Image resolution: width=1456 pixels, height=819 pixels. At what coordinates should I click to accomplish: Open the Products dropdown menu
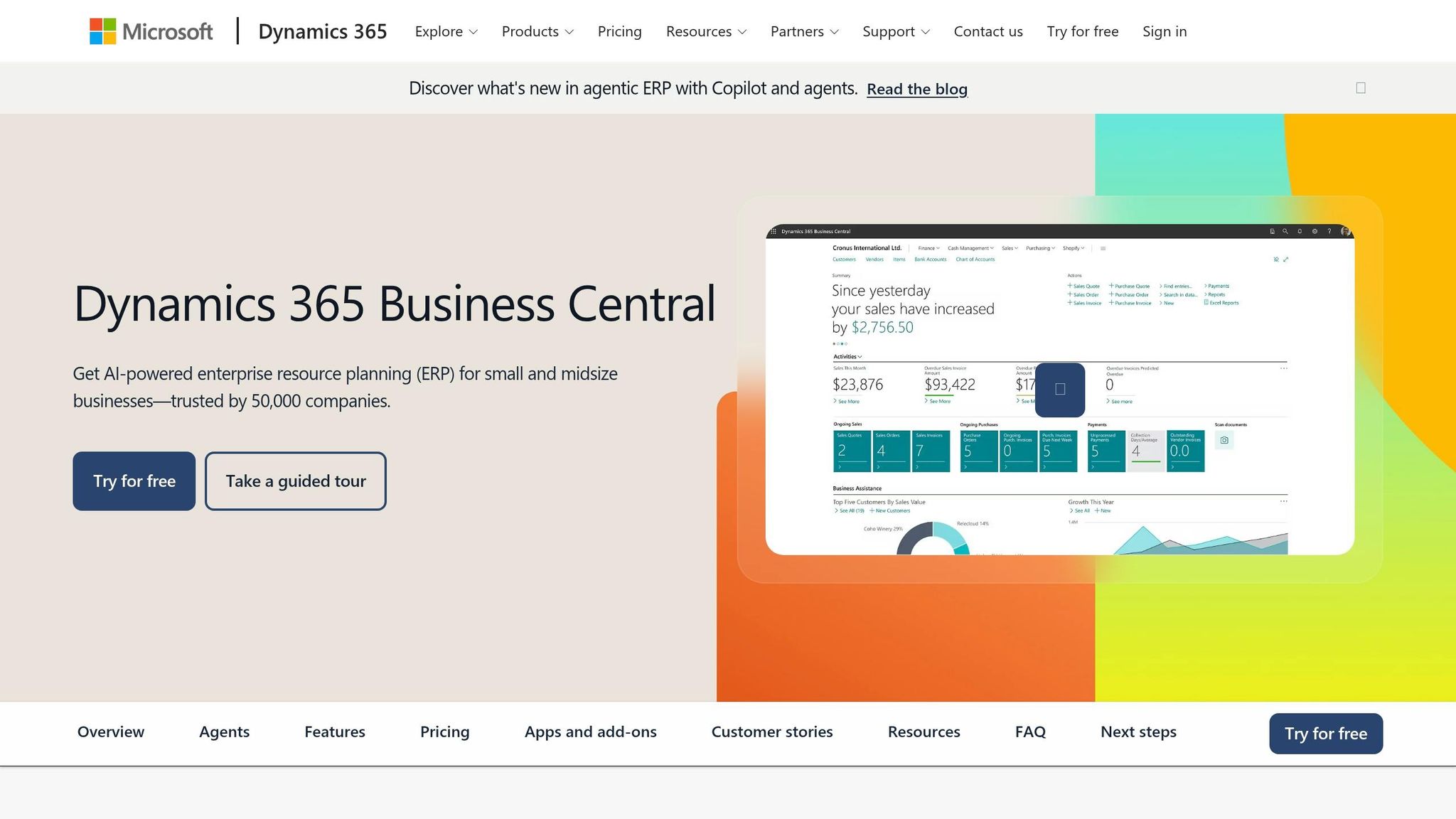tap(537, 31)
